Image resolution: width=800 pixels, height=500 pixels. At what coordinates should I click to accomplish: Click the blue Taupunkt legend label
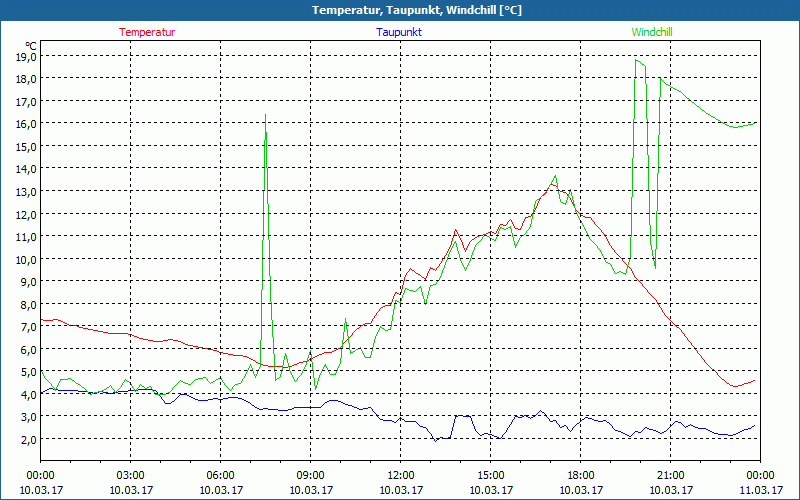[399, 32]
